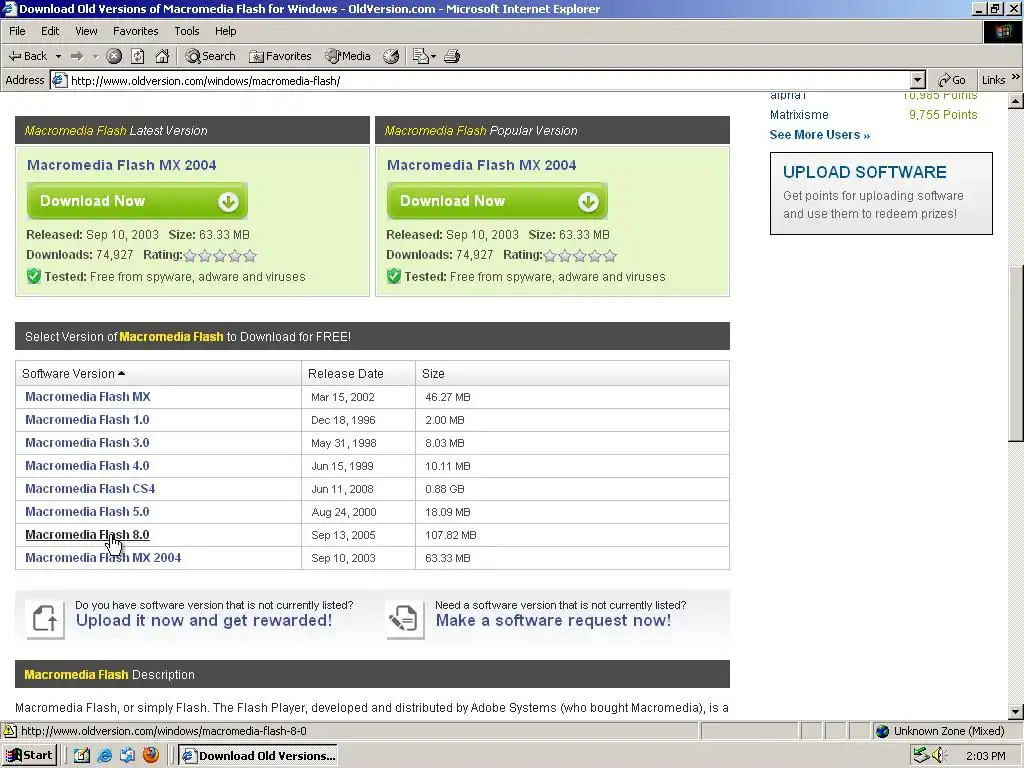Click the page scrollbar down arrow
Screen dimensions: 1024x768
1016,712
